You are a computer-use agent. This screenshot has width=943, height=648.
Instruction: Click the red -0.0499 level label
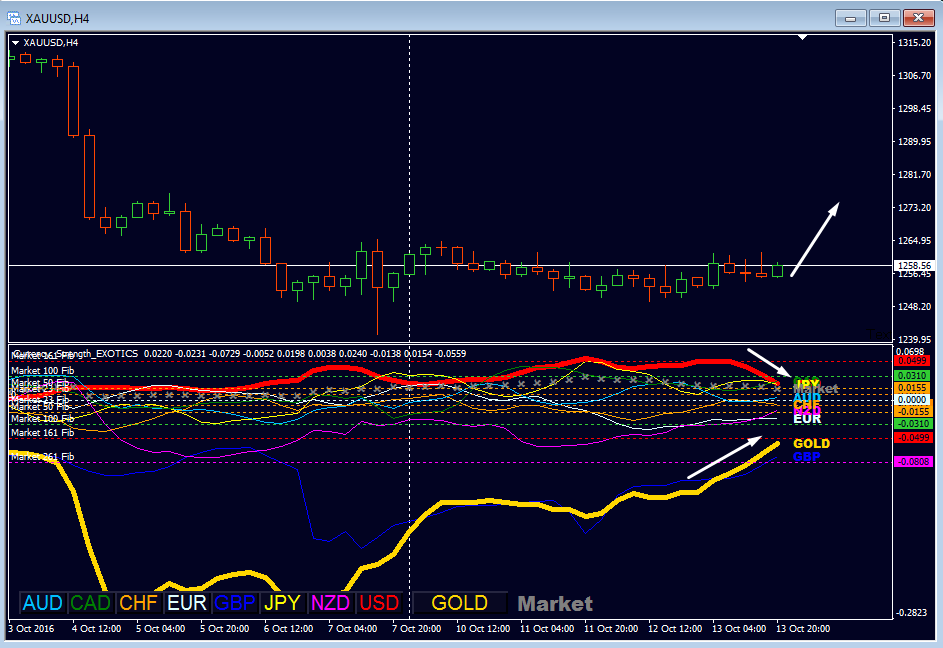coord(914,437)
